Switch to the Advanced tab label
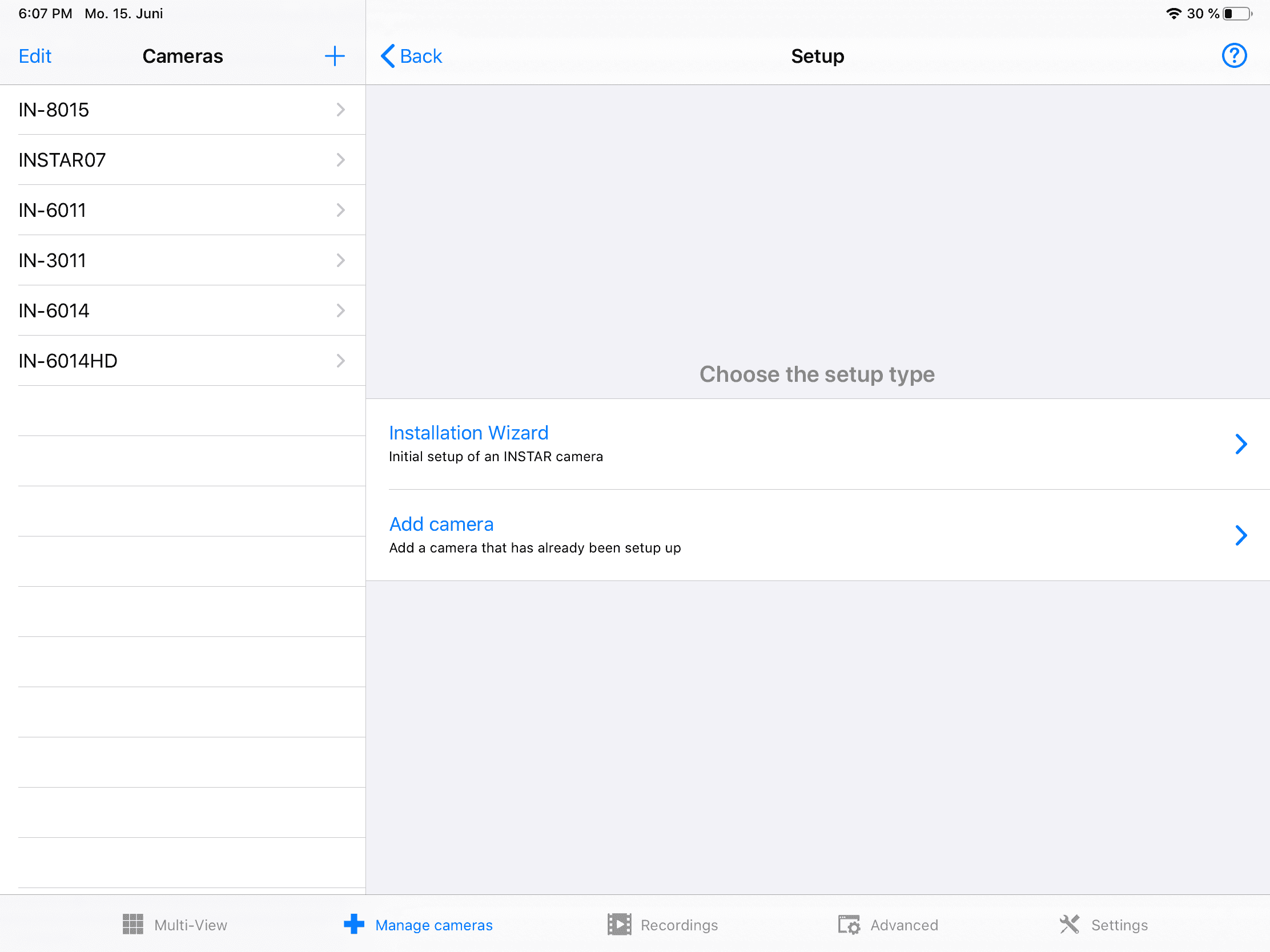This screenshot has height=952, width=1270. pyautogui.click(x=904, y=925)
